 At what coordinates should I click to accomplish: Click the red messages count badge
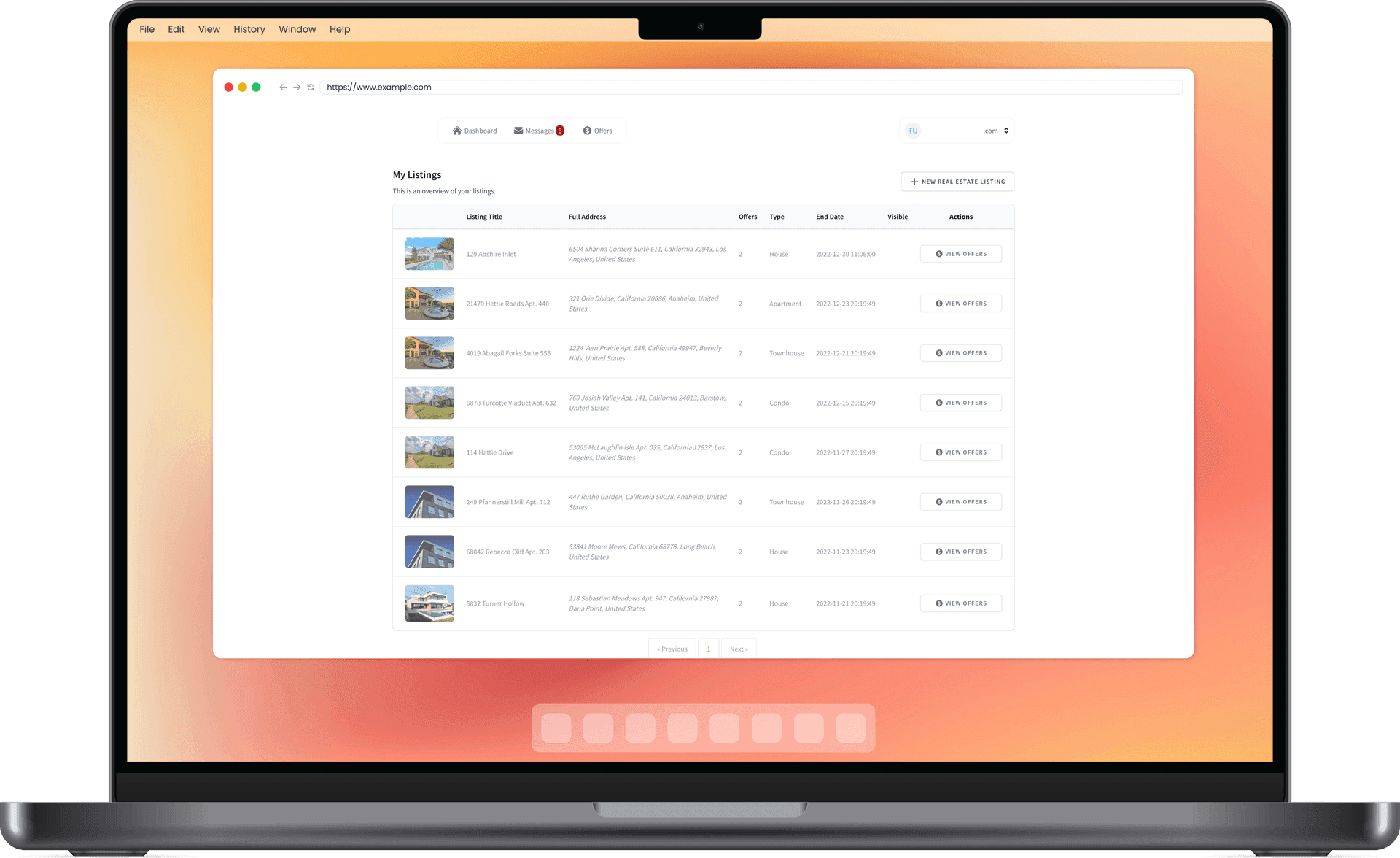pos(560,131)
